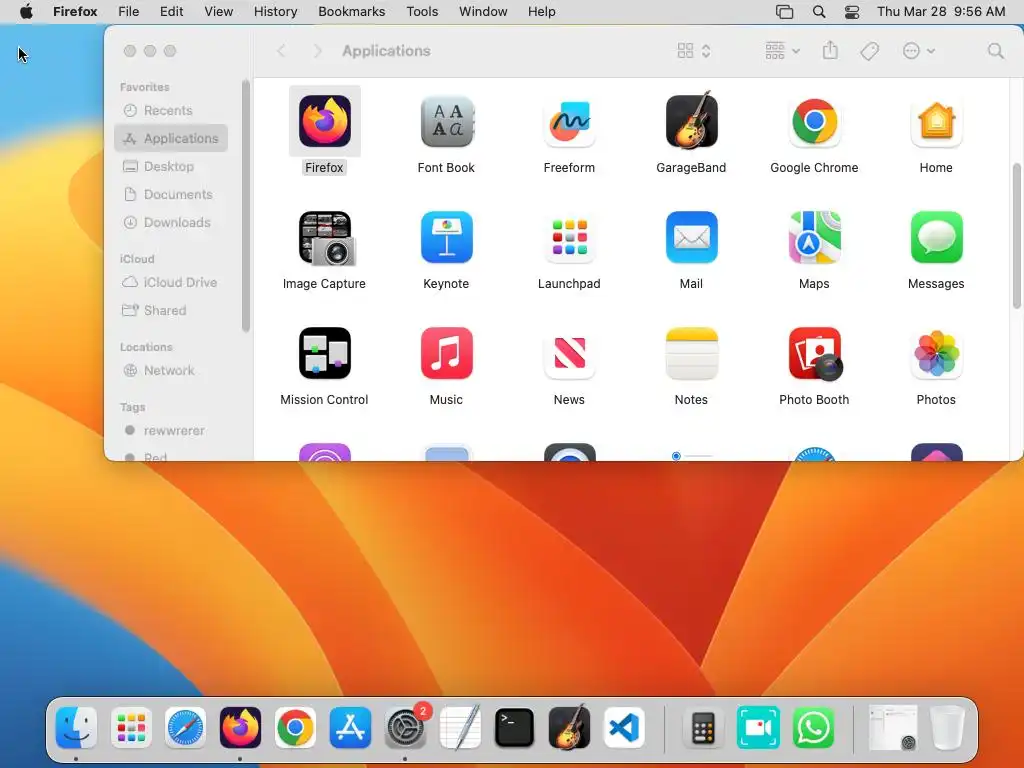Image resolution: width=1024 pixels, height=768 pixels.
Task: Select Launchpad in the Applications folder
Action: [569, 237]
